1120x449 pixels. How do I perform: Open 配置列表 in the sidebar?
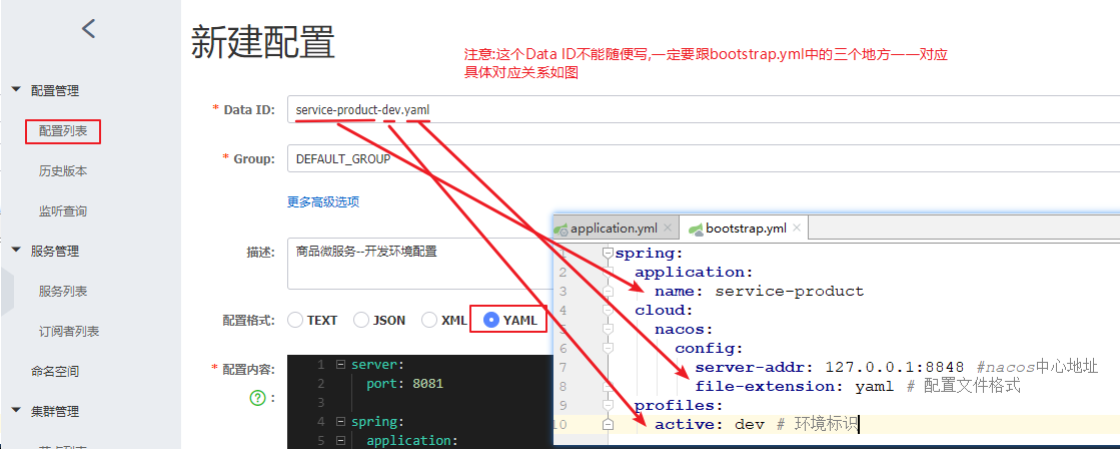click(63, 131)
